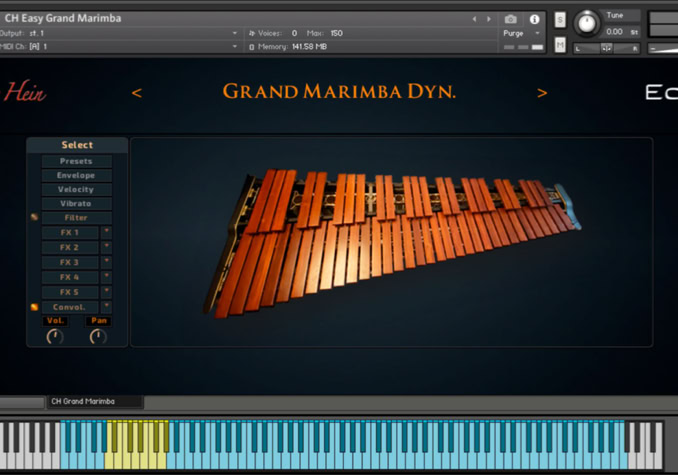The image size is (678, 475).
Task: Solo the instrument with S button
Action: click(x=560, y=20)
